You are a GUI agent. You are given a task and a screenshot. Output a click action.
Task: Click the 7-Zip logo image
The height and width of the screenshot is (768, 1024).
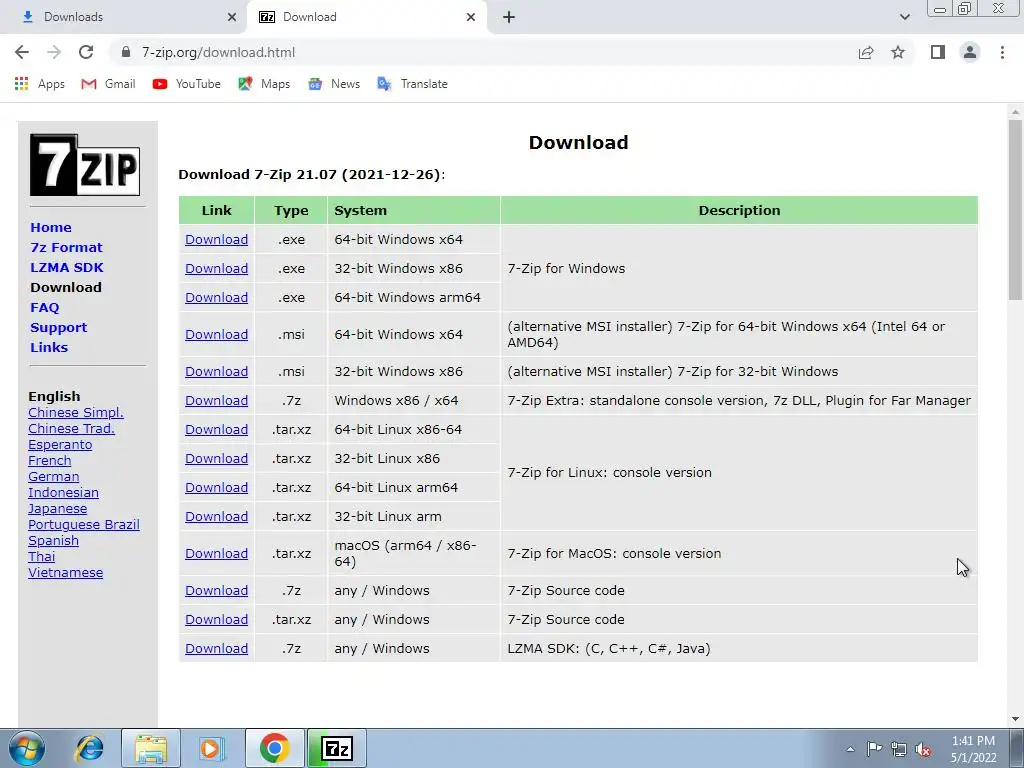[x=85, y=165]
